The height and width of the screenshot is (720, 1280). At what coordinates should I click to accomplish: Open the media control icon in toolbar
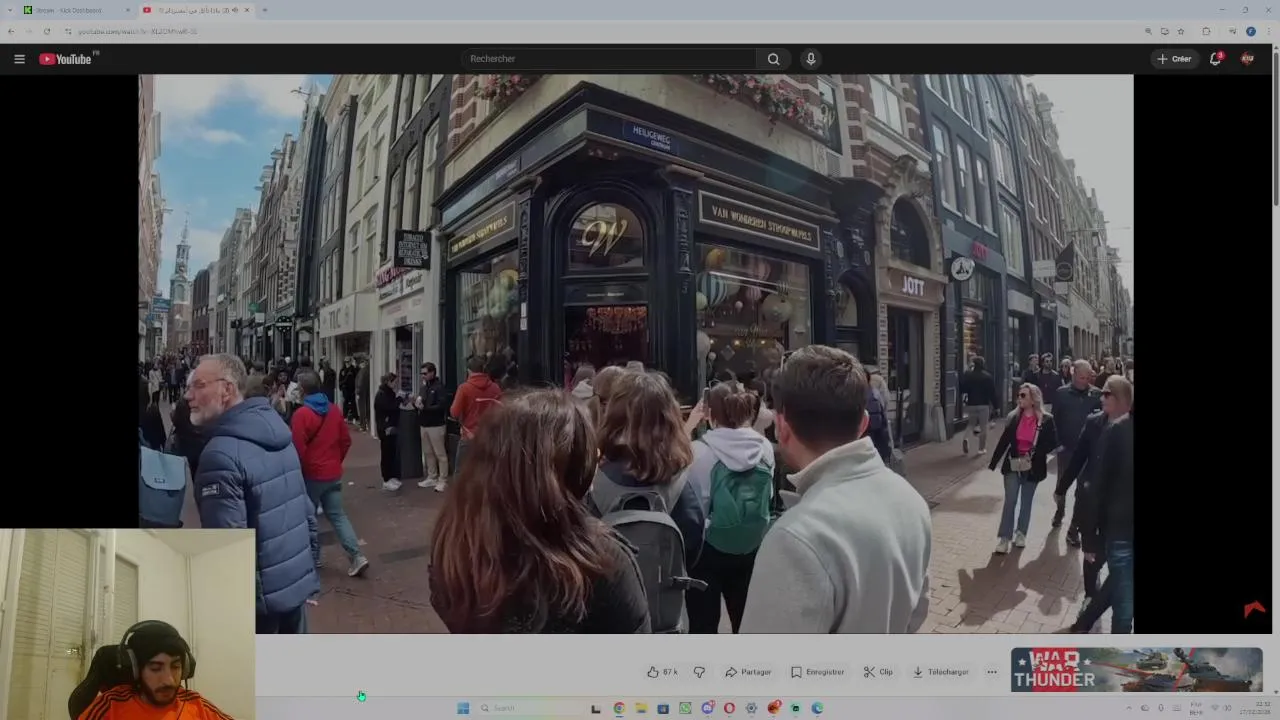tap(1233, 31)
